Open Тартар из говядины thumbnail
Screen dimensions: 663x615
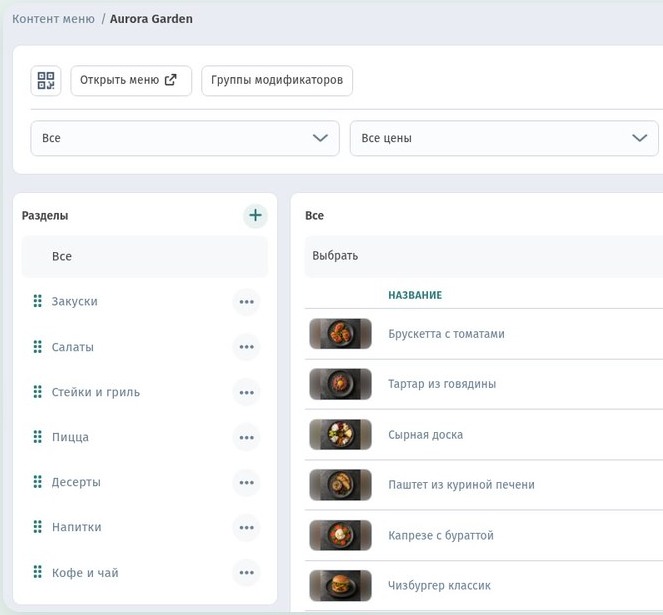(340, 384)
